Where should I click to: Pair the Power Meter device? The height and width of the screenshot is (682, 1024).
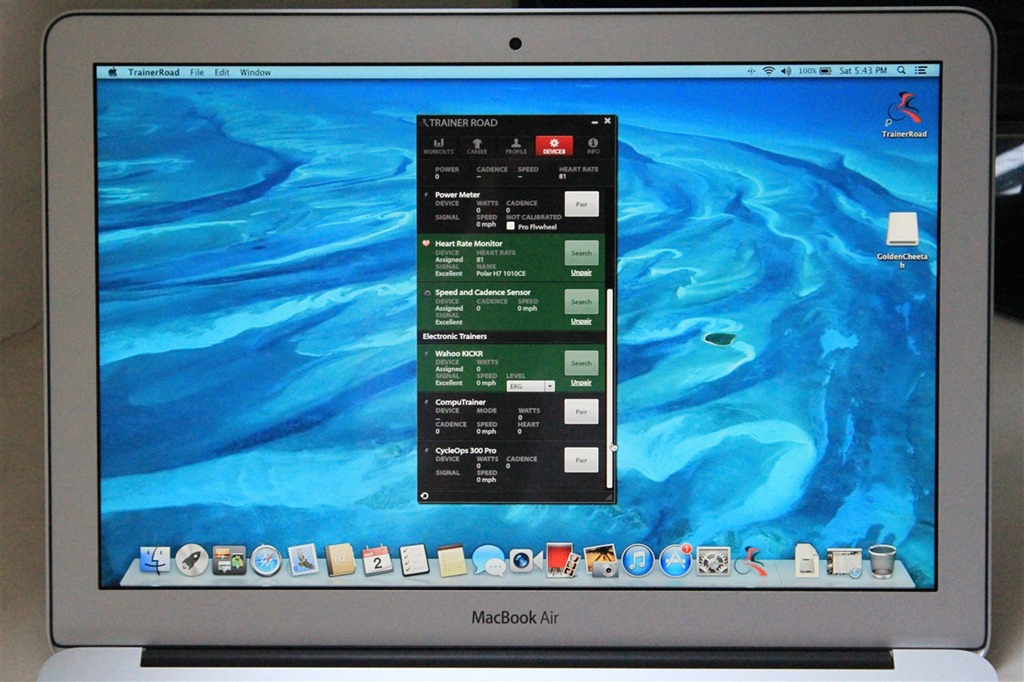click(581, 204)
